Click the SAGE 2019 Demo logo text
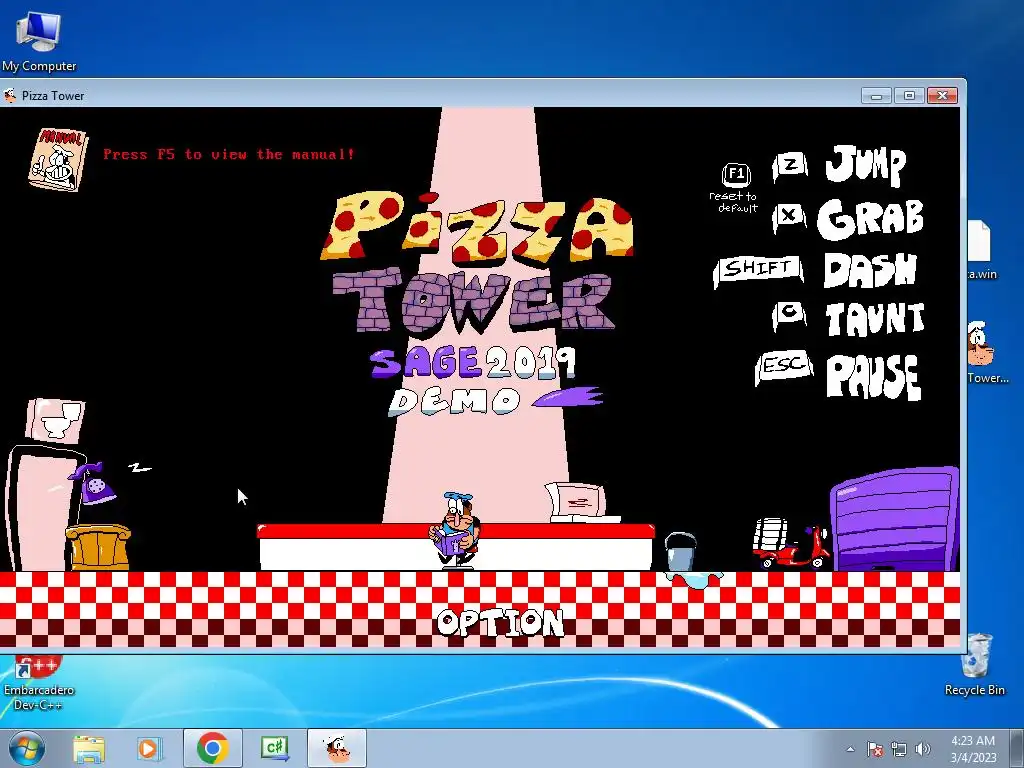Viewport: 1024px width, 768px height. (x=487, y=381)
